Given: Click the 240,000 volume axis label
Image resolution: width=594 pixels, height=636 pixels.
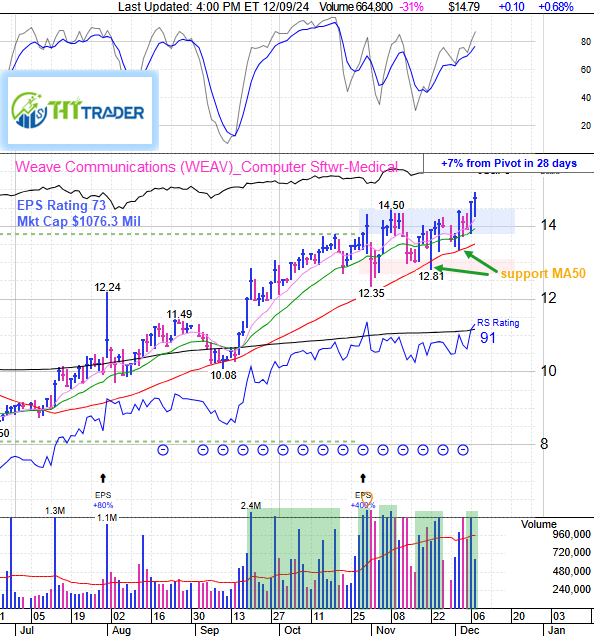Looking at the screenshot, I should coord(571,589).
